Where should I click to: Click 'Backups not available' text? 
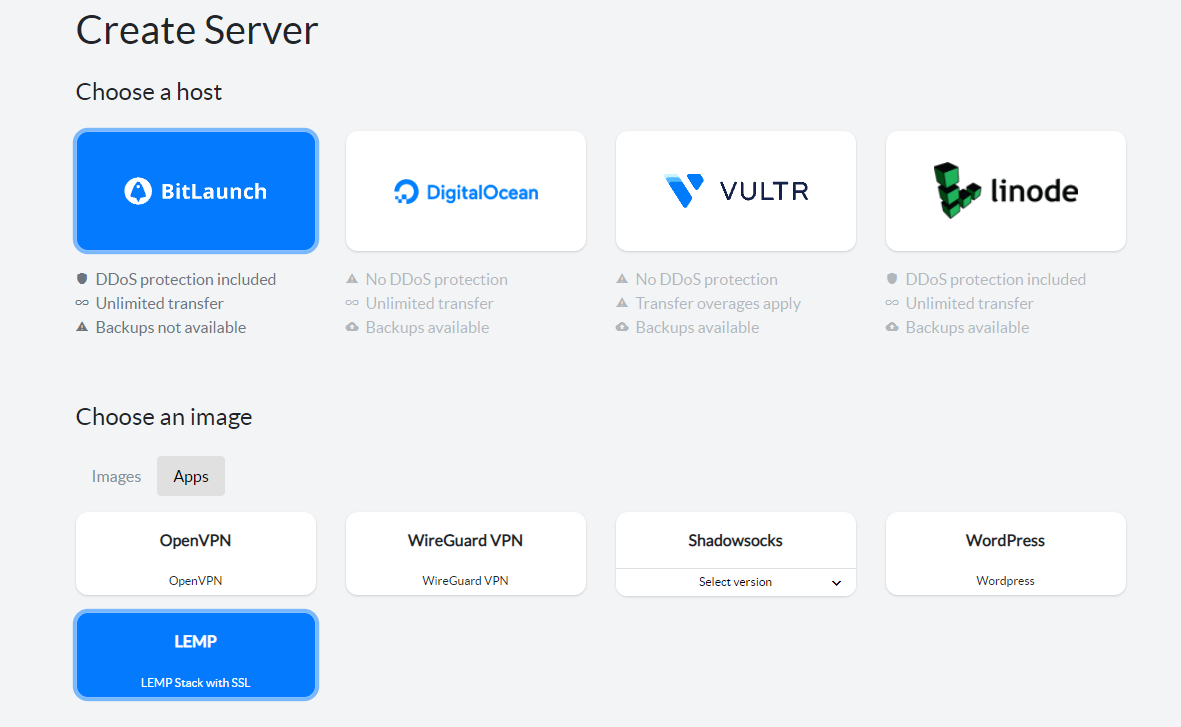click(x=171, y=328)
